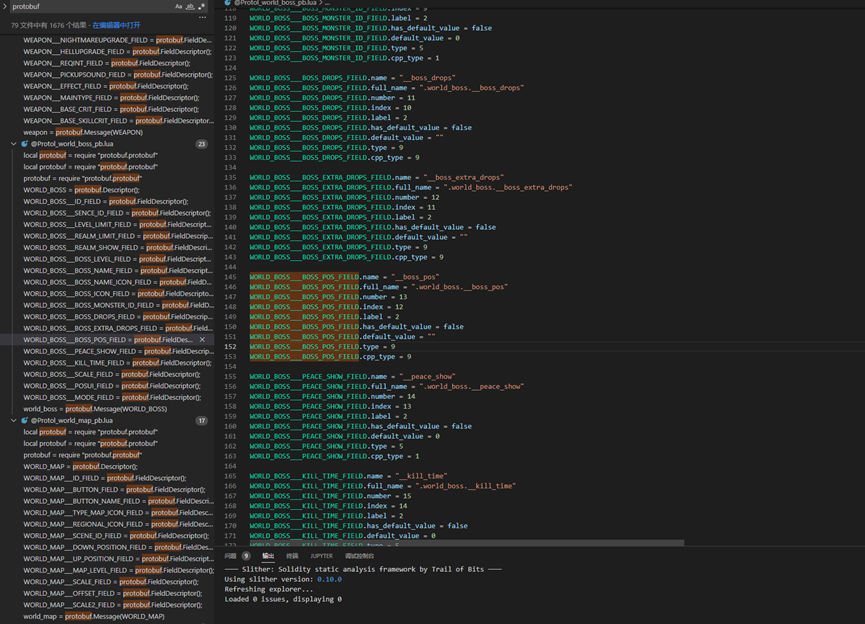Click the 17 match count badge
This screenshot has height=624, width=865.
(201, 421)
